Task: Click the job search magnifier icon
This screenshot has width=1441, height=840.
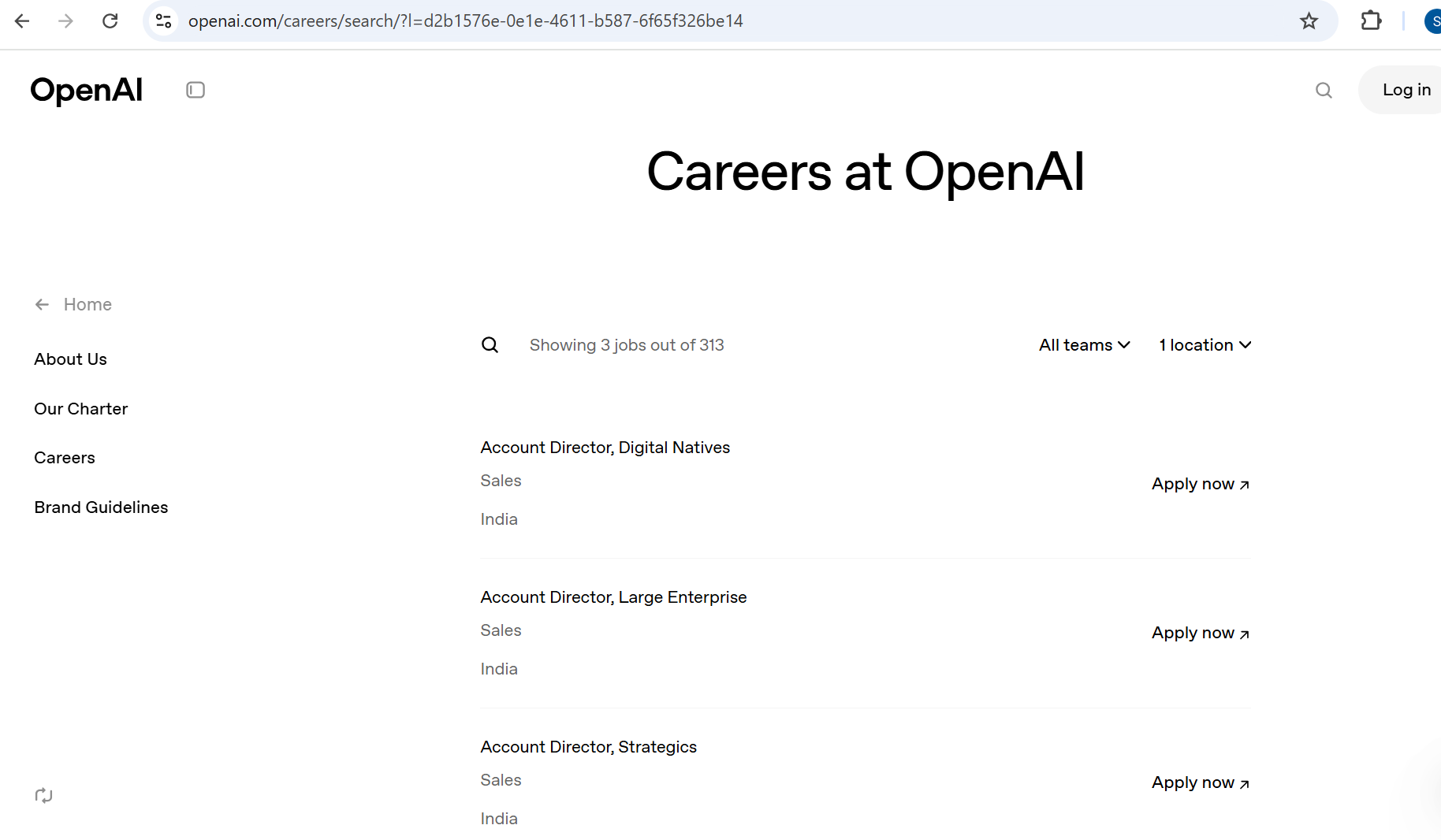Action: tap(490, 345)
